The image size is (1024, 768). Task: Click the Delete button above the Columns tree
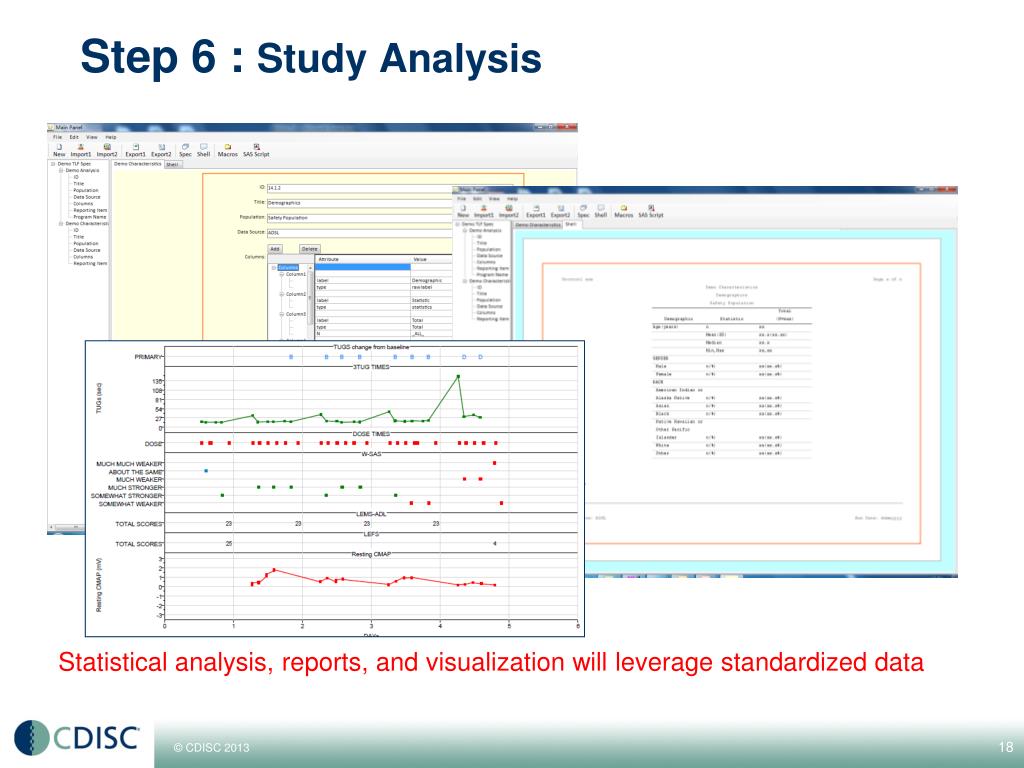310,249
